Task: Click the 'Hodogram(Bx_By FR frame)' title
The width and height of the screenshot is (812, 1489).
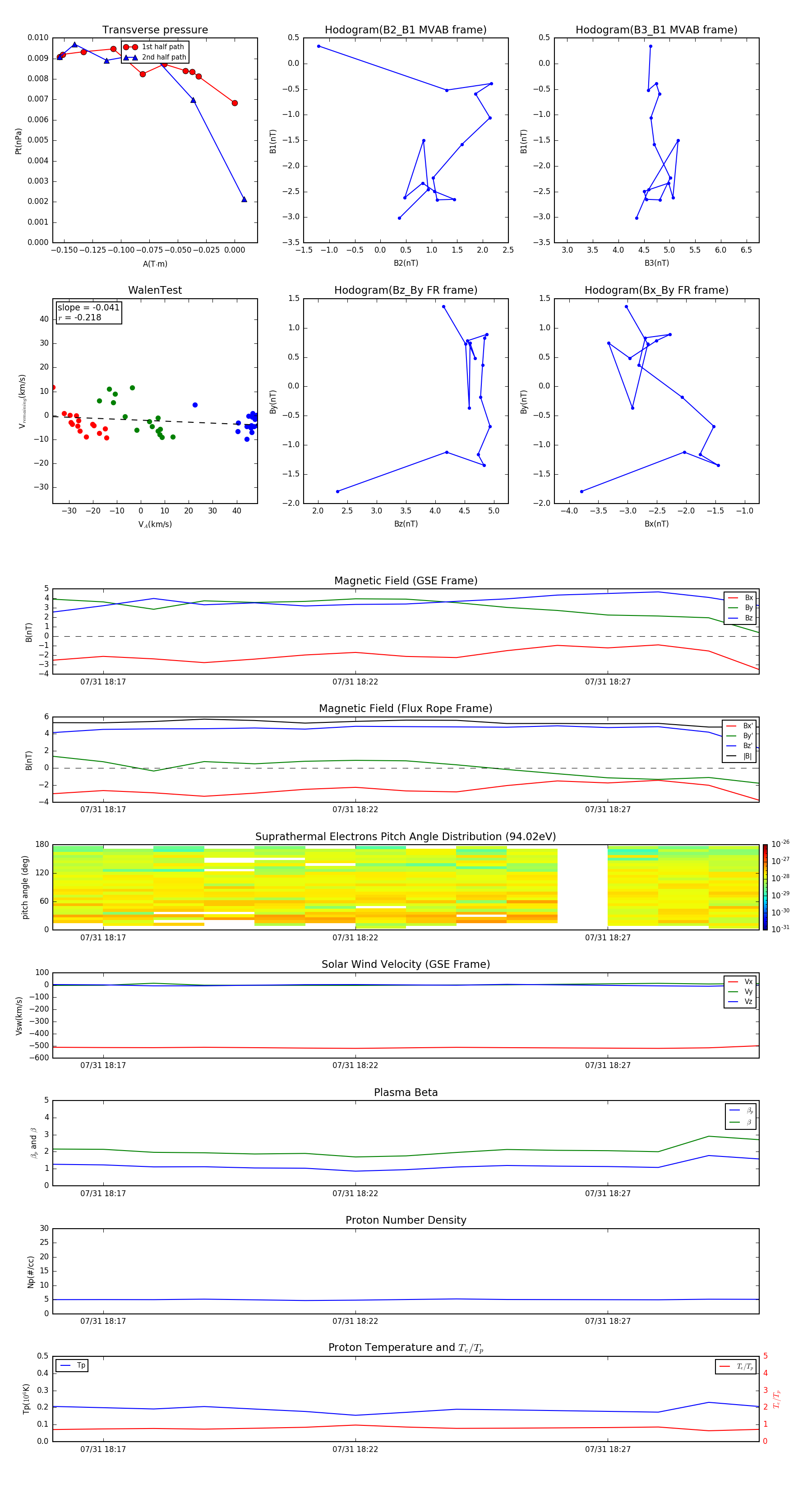Action: (656, 290)
